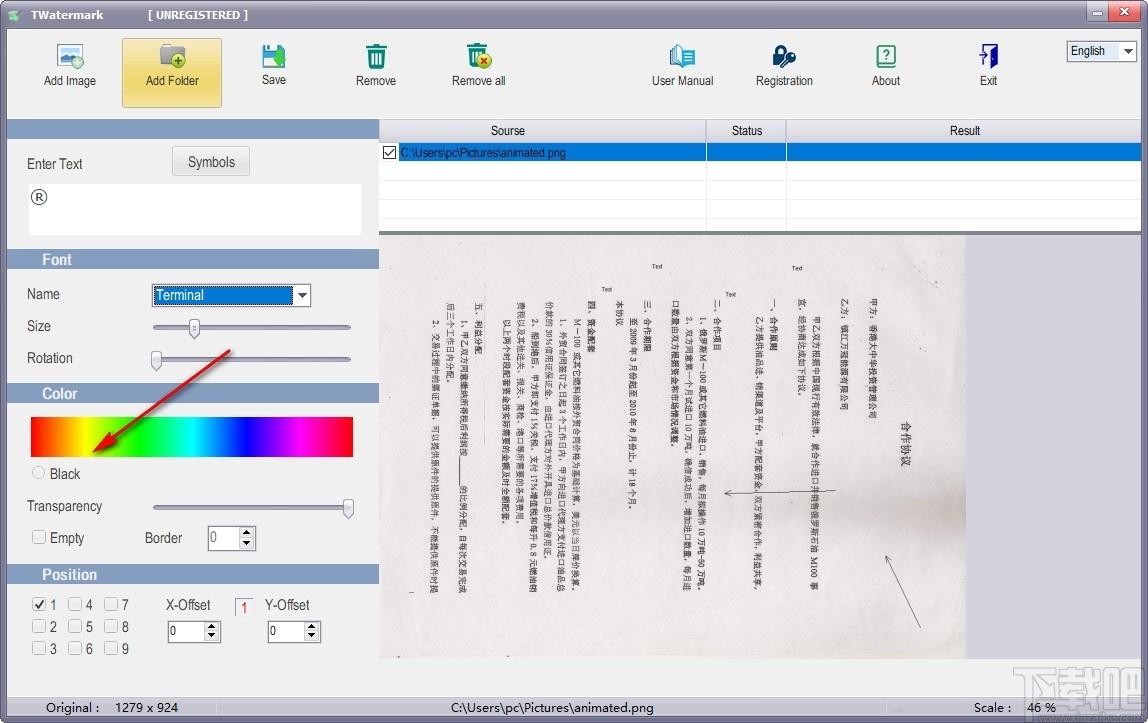Click the TWatermark title bar app icon
The image size is (1148, 723).
(x=15, y=15)
